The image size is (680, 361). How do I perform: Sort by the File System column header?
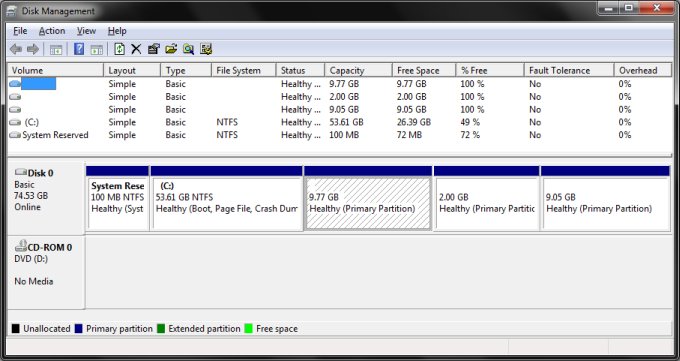[x=243, y=70]
